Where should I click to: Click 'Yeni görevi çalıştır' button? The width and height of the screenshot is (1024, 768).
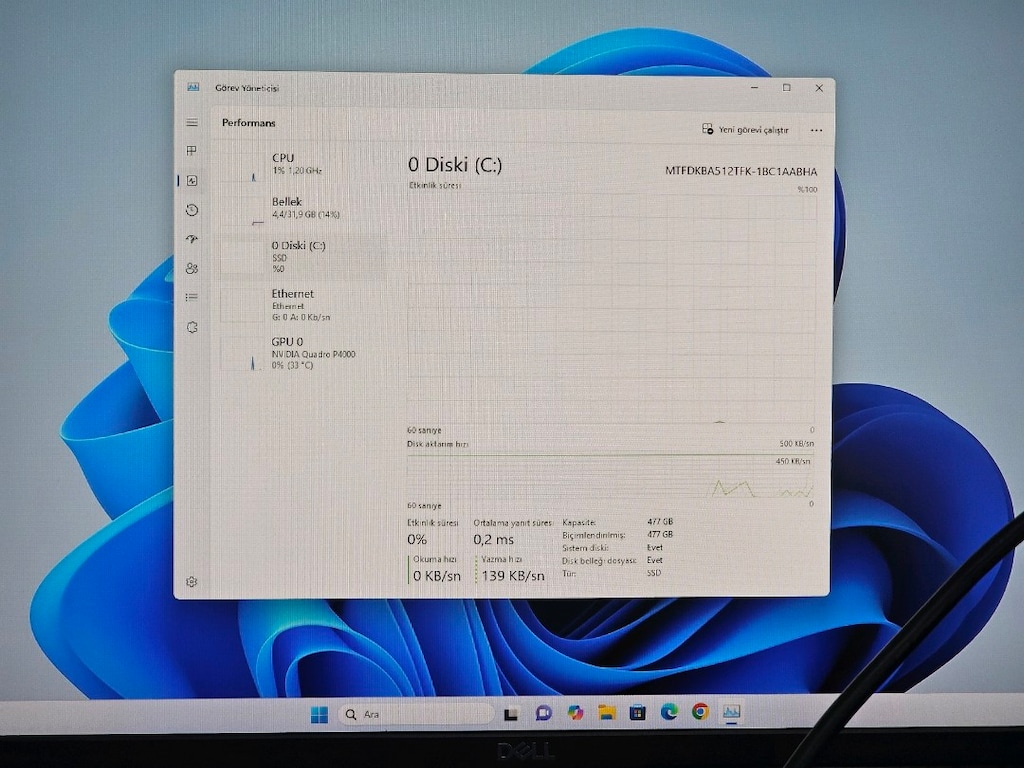point(746,129)
